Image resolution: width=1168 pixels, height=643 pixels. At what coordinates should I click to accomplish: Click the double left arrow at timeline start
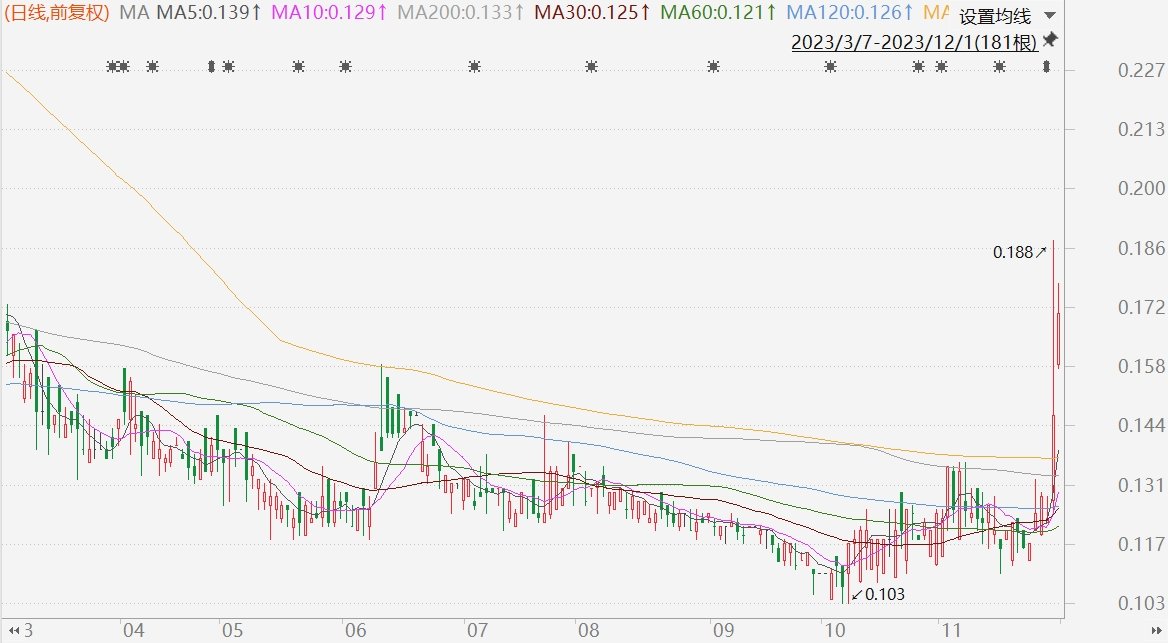pyautogui.click(x=13, y=630)
